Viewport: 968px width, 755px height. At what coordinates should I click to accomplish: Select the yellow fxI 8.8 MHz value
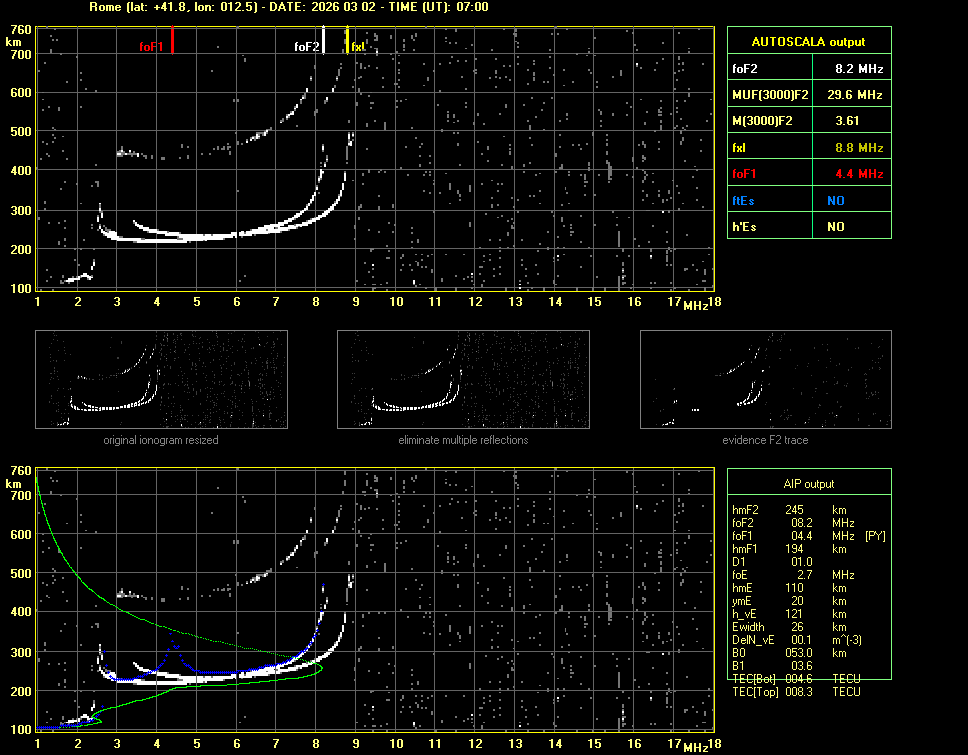[x=858, y=148]
